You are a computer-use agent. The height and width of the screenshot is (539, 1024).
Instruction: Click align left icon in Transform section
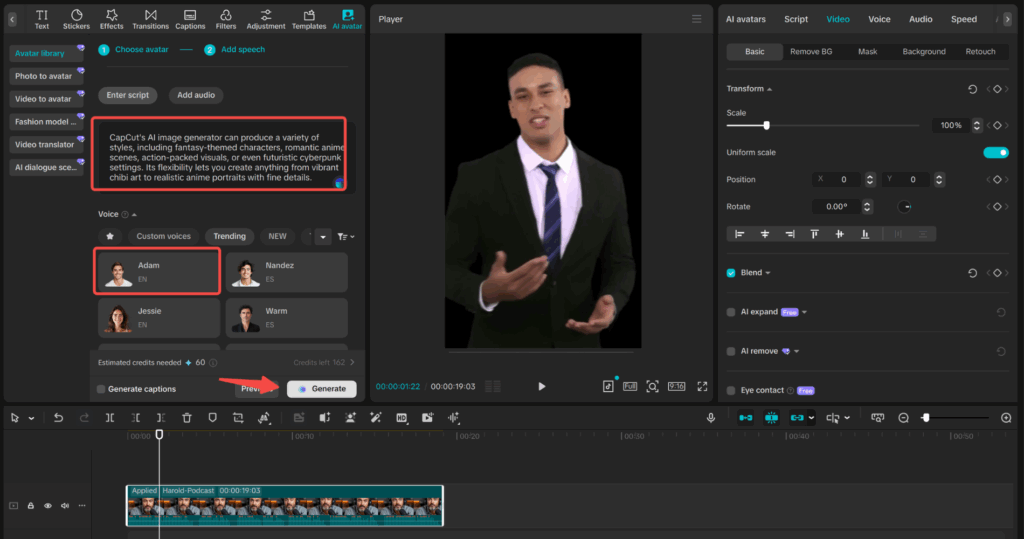coord(739,234)
